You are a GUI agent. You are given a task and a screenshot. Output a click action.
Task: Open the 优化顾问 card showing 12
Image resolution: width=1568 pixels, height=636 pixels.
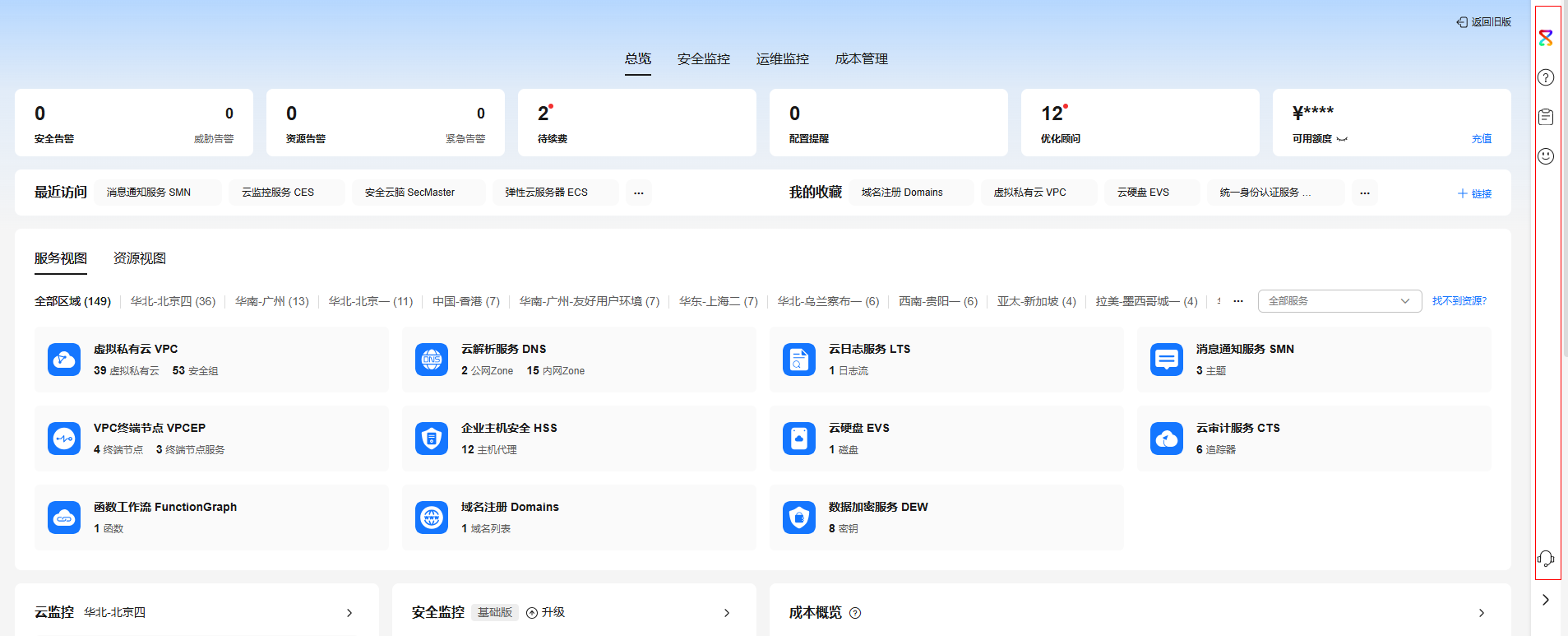1140,123
